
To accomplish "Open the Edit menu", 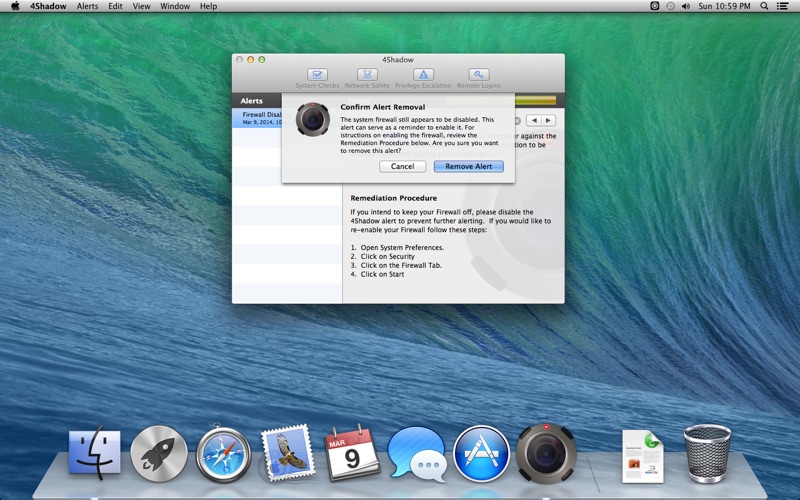I will tap(115, 6).
